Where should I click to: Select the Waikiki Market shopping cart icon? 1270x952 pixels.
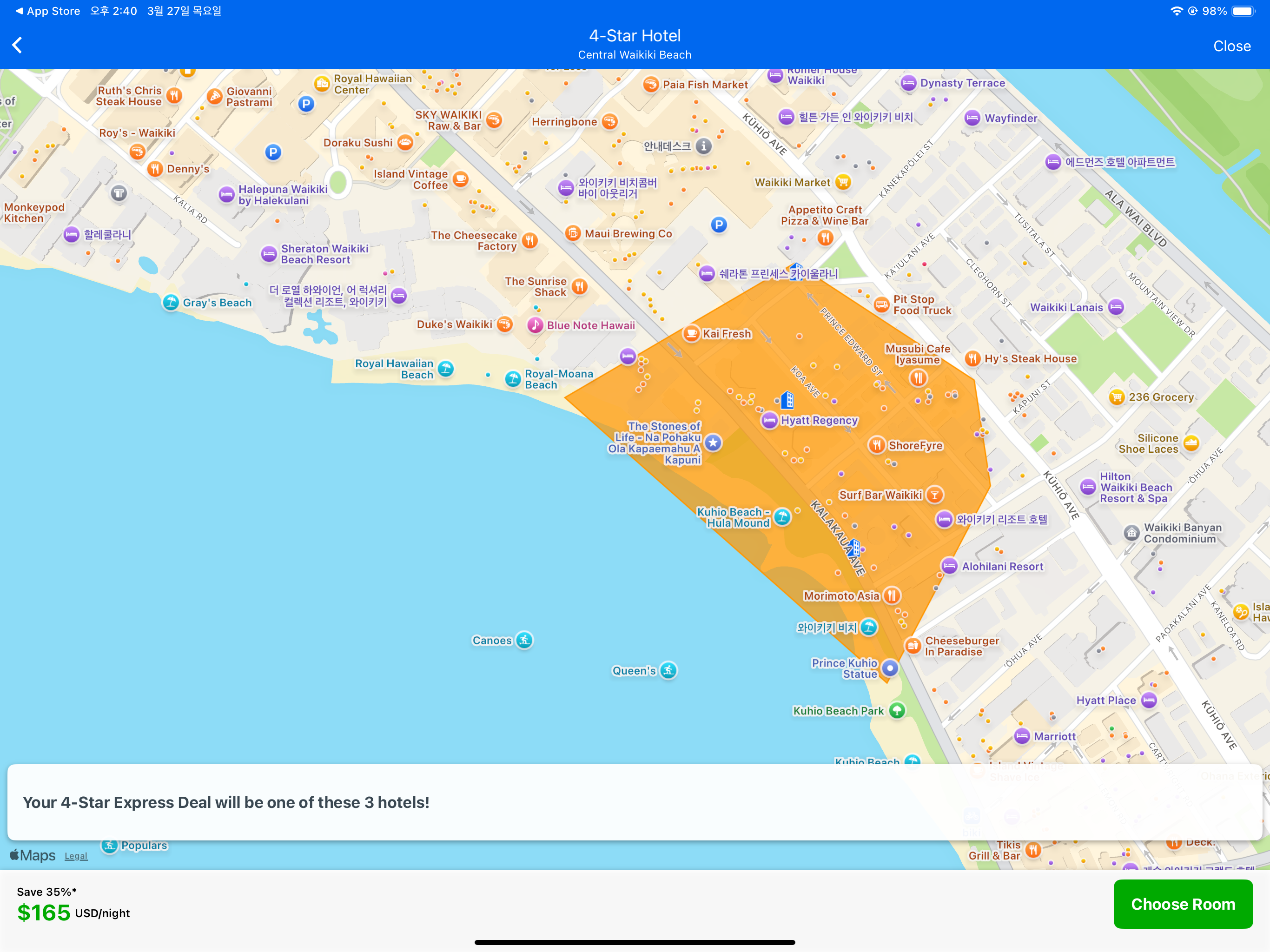[843, 182]
